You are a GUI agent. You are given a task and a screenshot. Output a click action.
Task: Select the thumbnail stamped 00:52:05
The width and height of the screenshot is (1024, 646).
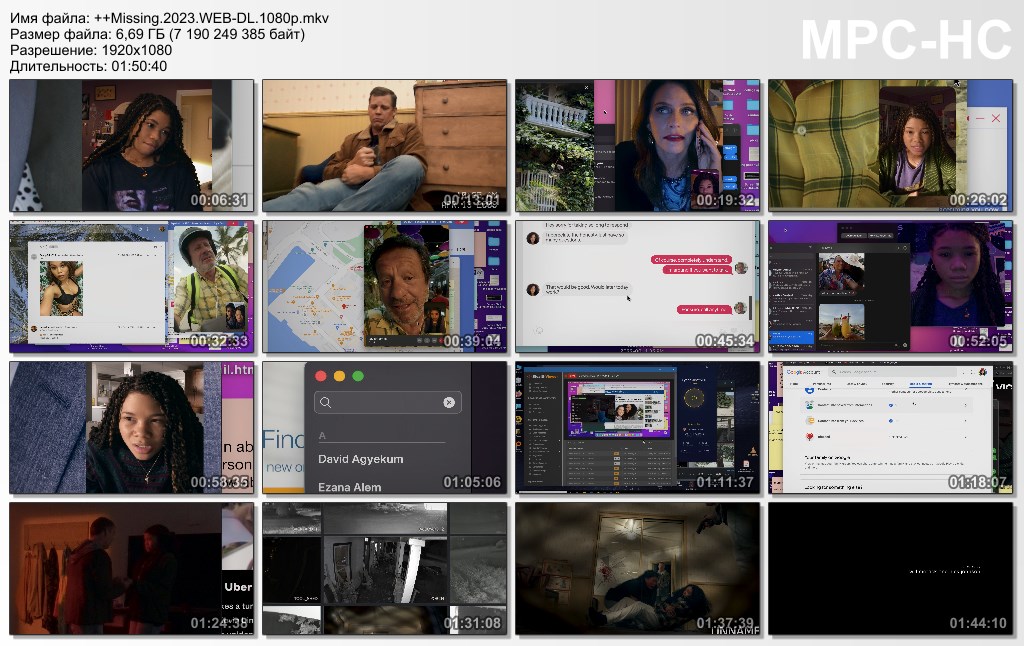(891, 287)
